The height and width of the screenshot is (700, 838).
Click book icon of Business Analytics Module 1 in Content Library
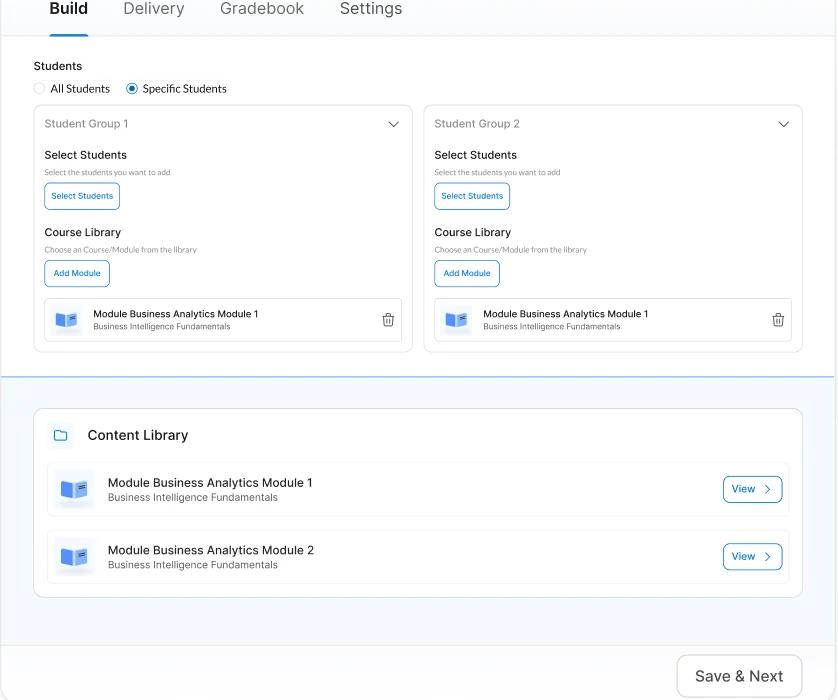[74, 489]
